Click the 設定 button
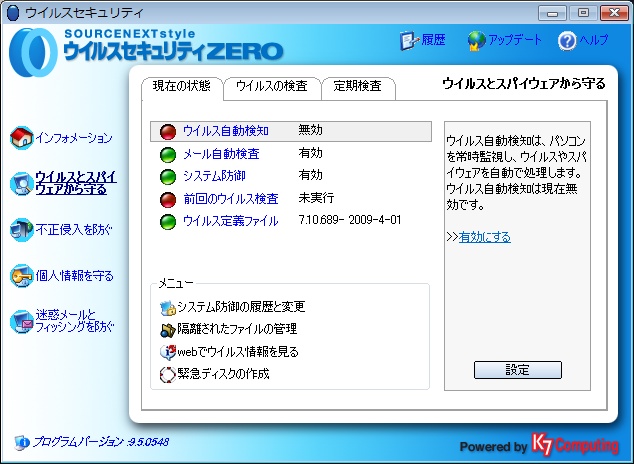Screen dimensions: 634x464 (x=518, y=370)
